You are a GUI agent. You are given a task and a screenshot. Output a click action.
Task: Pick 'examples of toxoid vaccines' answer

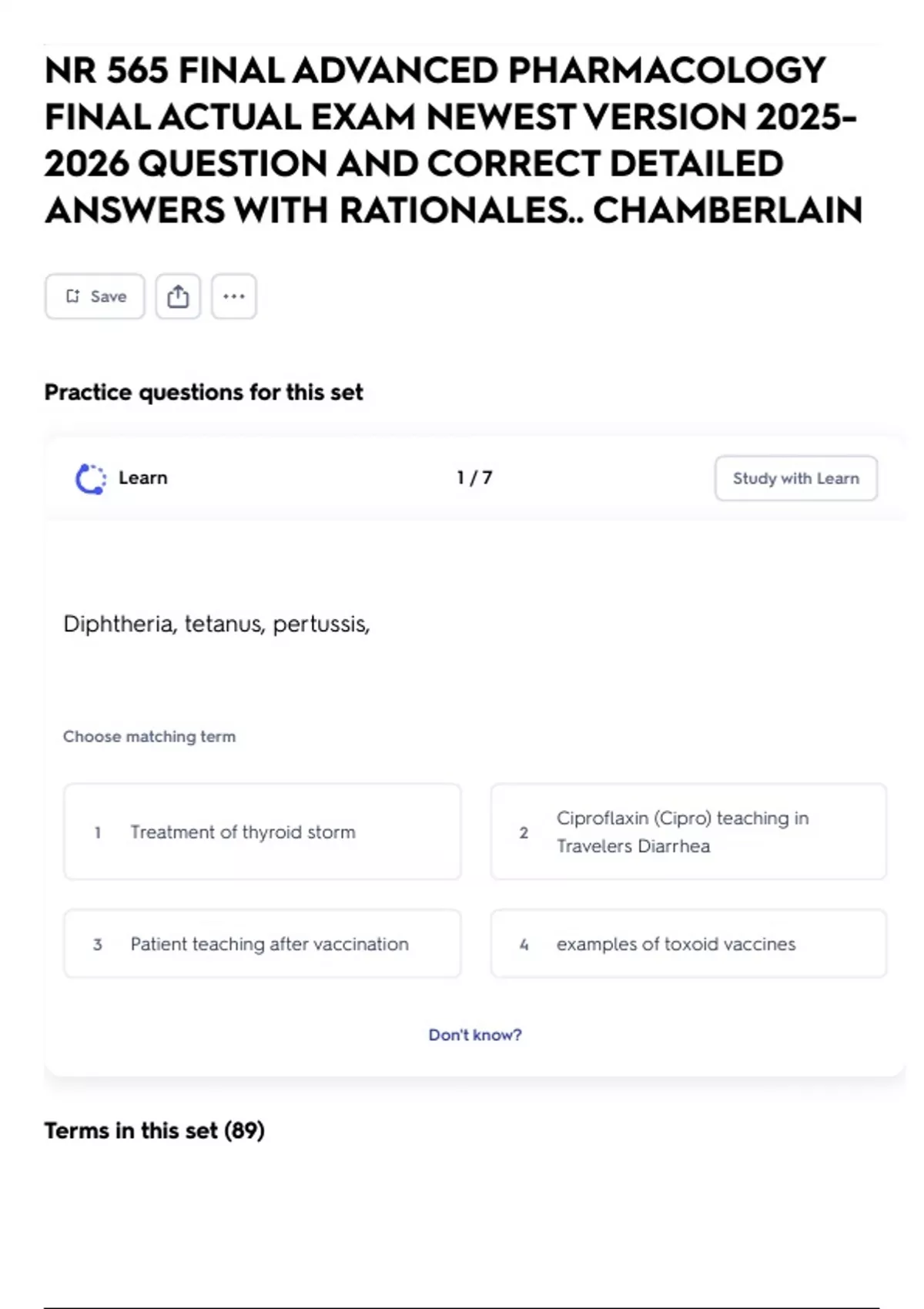tap(688, 944)
